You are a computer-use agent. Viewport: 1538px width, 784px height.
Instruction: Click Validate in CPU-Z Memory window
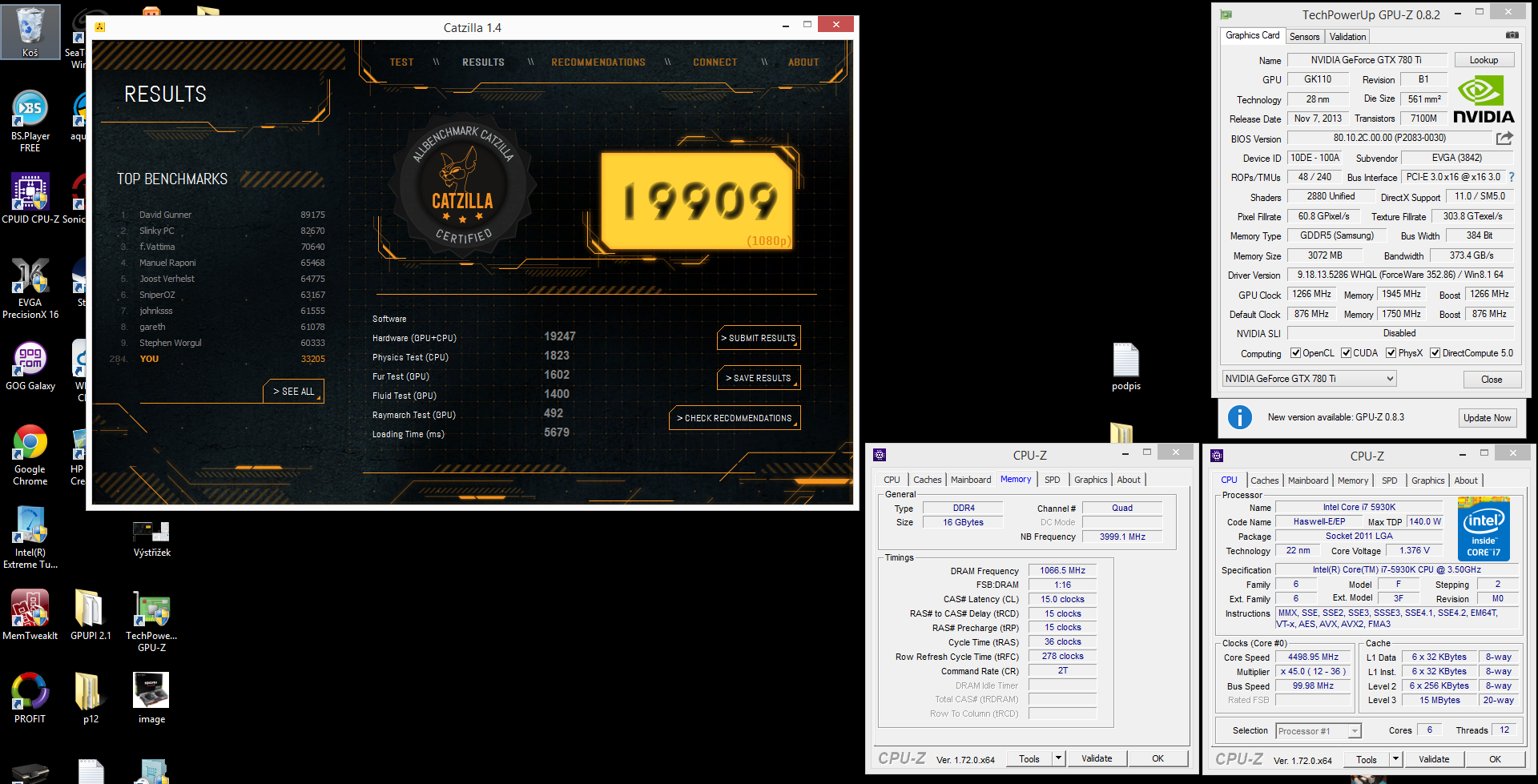(x=1097, y=758)
